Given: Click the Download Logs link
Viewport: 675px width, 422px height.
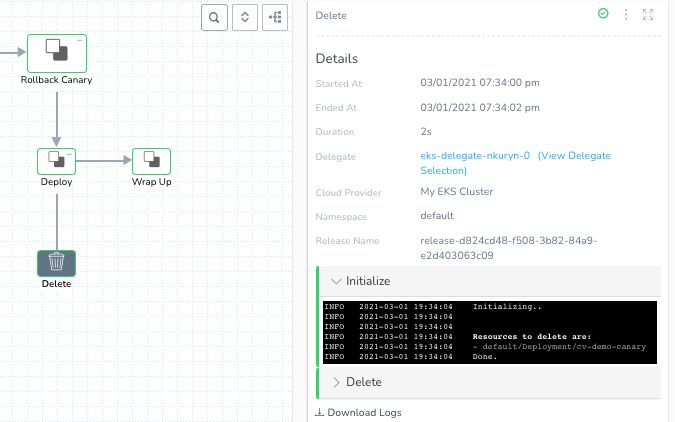Looking at the screenshot, I should pos(358,413).
